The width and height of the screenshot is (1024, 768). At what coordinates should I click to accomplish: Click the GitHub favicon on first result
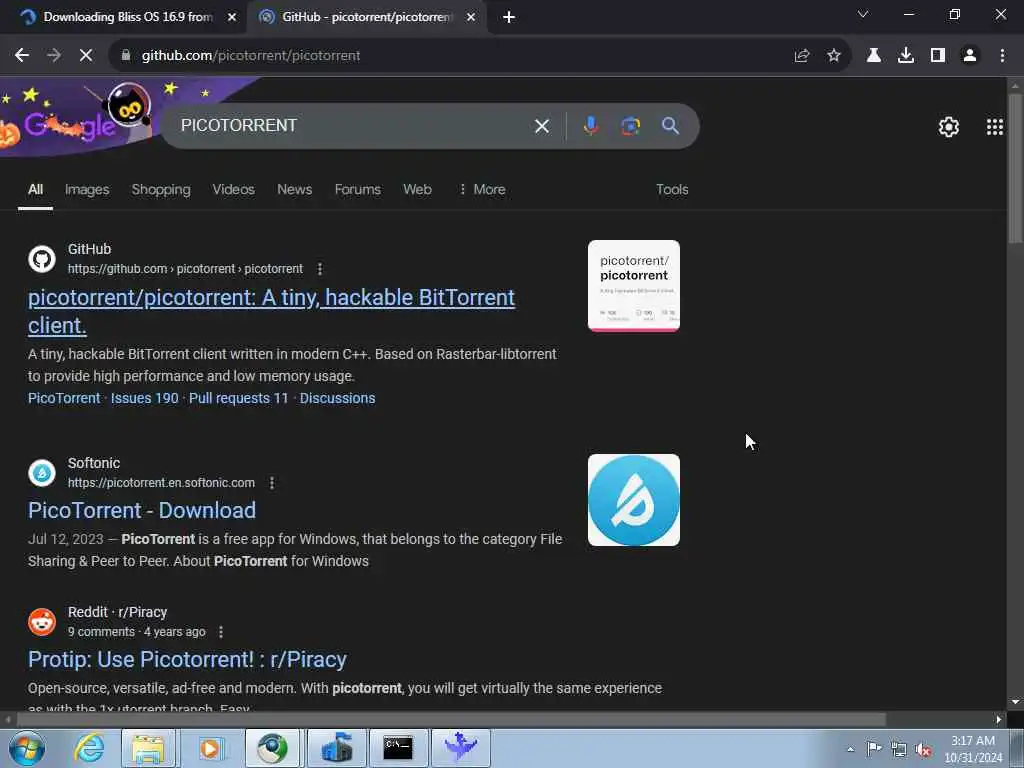tap(42, 259)
